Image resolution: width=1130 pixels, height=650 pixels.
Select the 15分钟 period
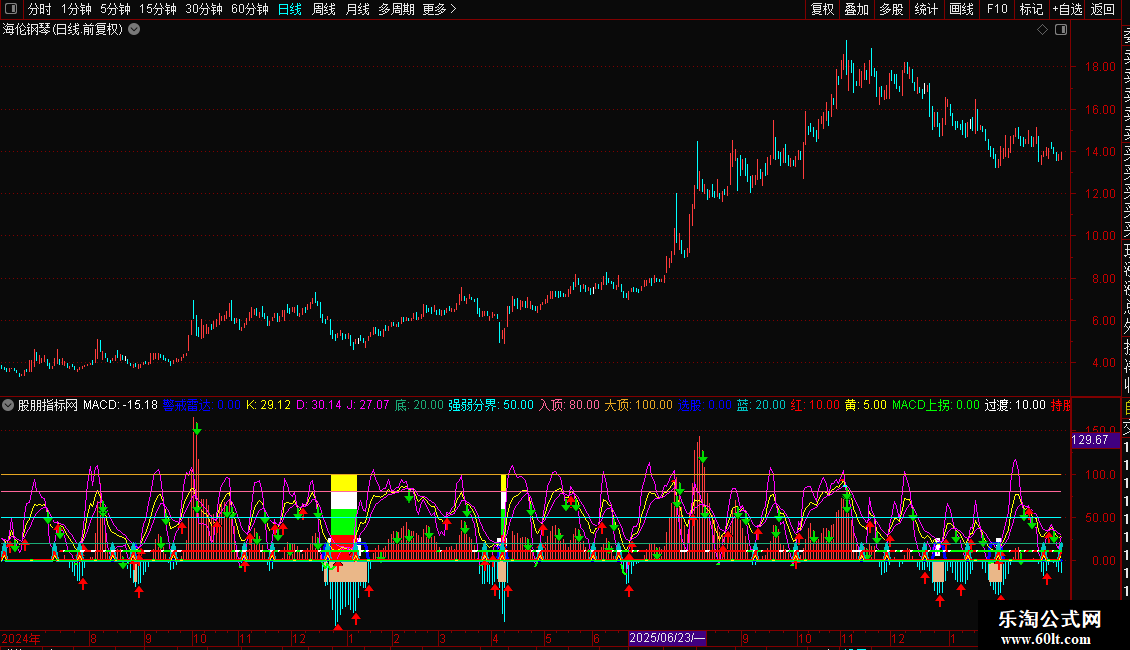coord(158,9)
